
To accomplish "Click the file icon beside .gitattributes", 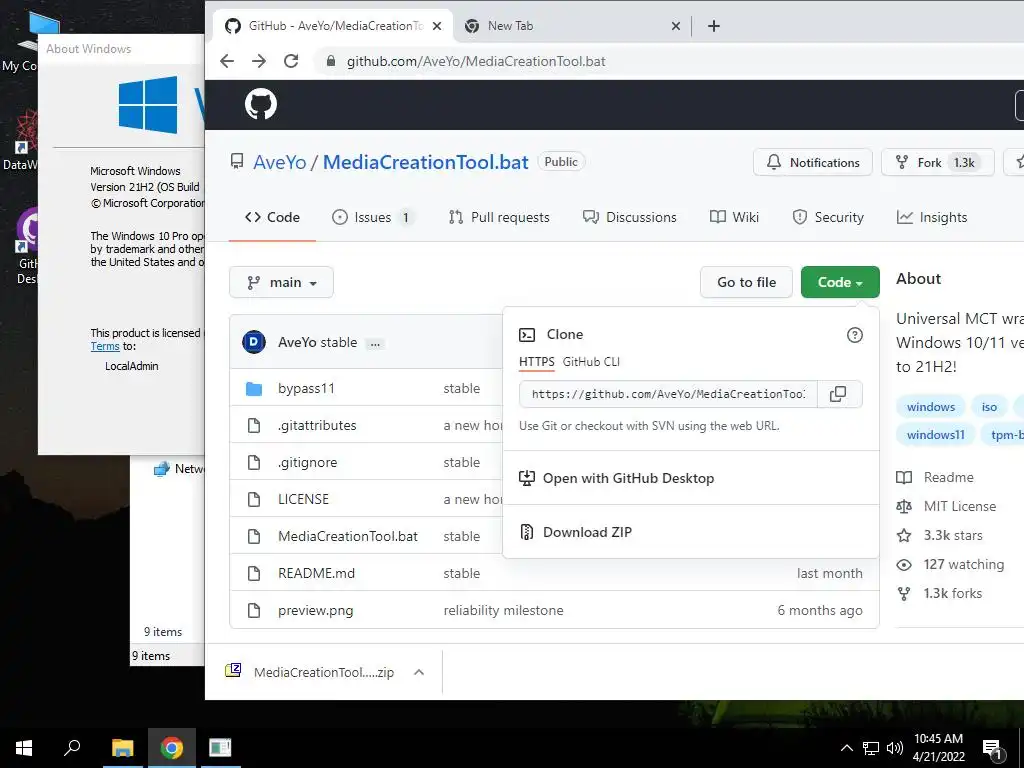I will click(x=254, y=426).
